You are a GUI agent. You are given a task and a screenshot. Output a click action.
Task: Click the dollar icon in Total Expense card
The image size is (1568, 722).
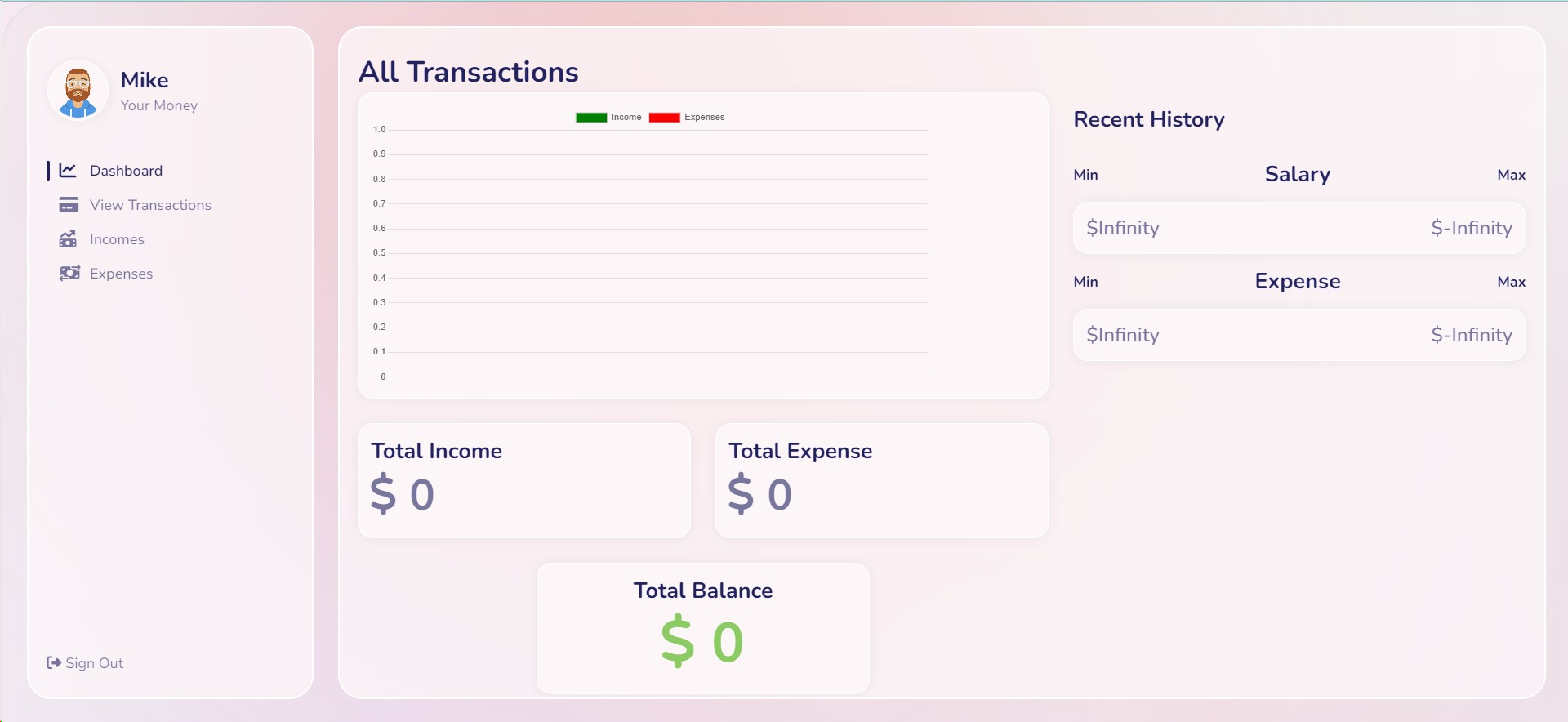coord(742,492)
